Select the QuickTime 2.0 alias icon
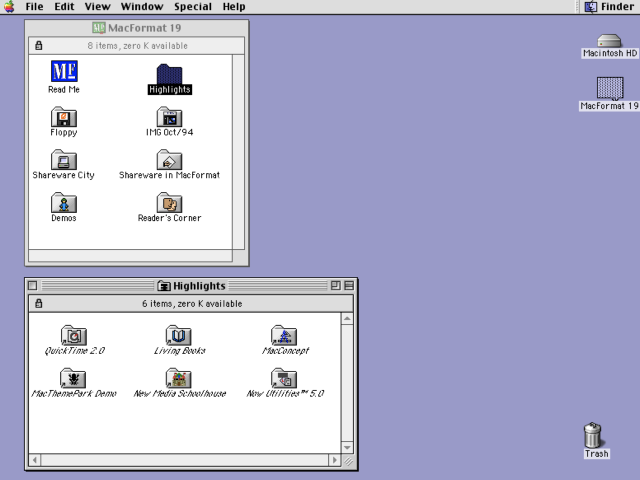This screenshot has height=480, width=640. (74, 335)
